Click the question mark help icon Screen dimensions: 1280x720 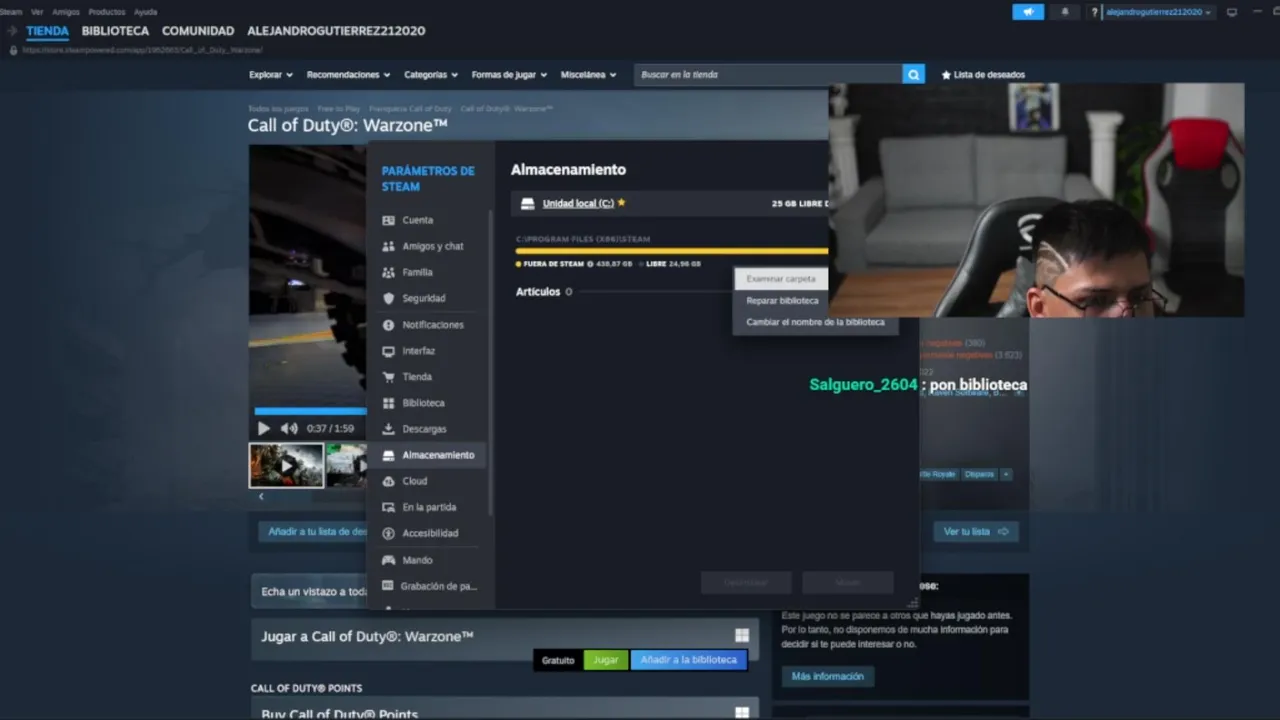click(1095, 12)
